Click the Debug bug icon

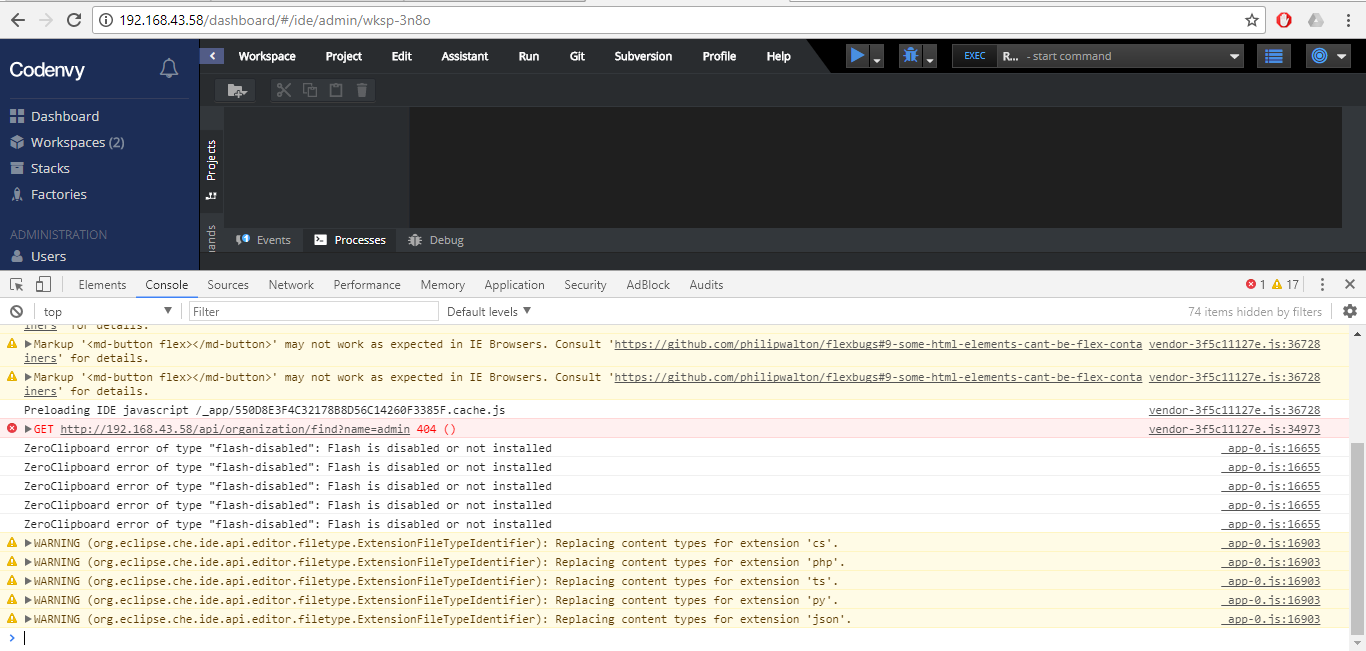908,55
